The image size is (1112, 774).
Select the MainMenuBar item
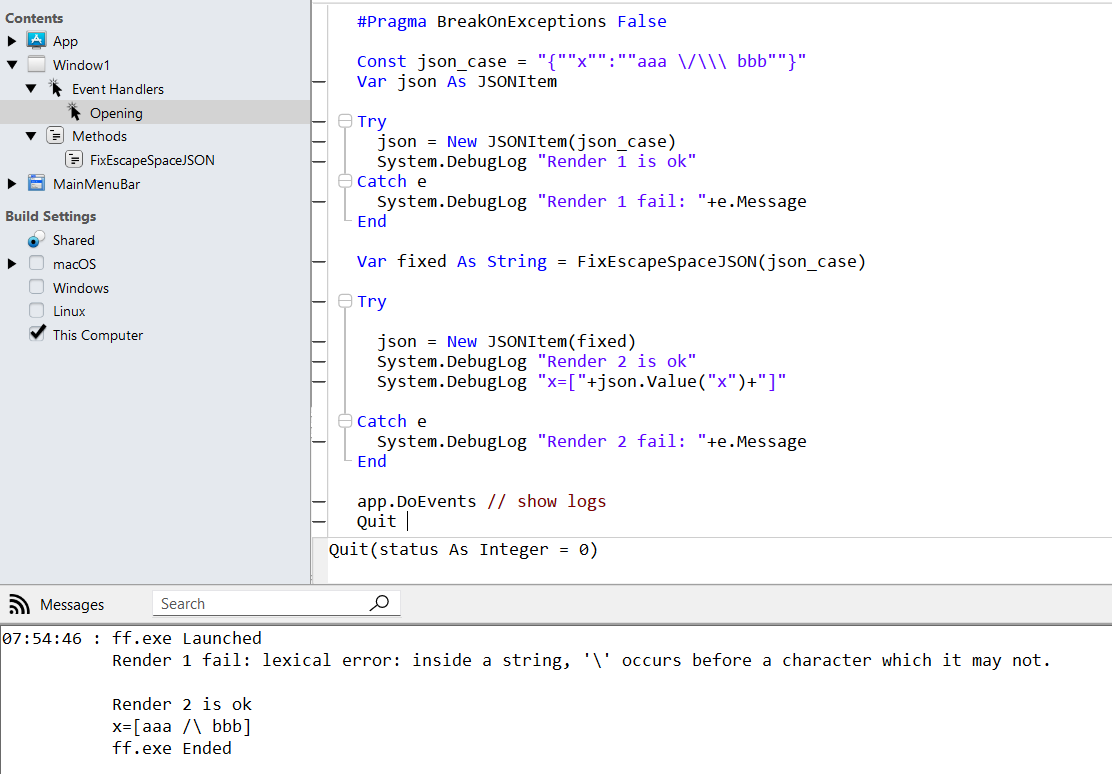tap(96, 184)
